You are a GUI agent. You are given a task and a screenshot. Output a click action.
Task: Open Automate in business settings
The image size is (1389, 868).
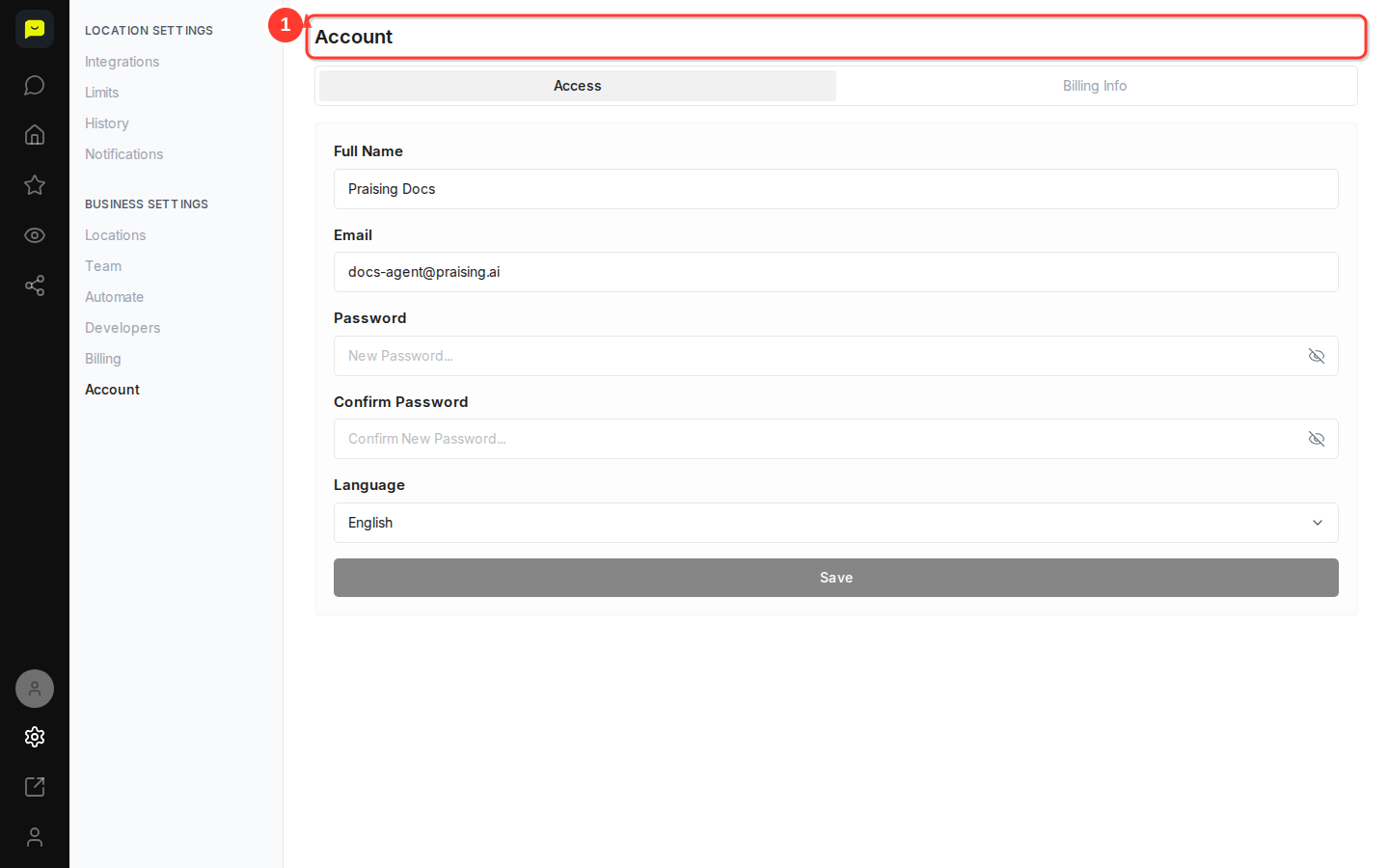[114, 297]
